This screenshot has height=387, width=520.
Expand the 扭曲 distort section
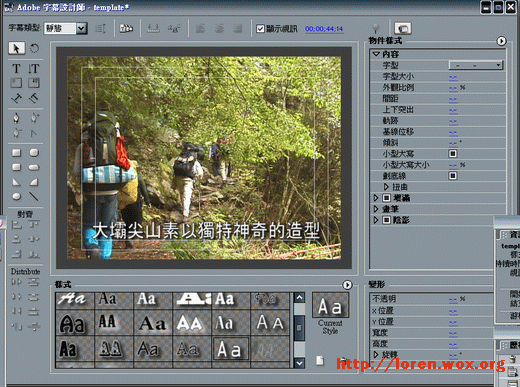[x=386, y=187]
